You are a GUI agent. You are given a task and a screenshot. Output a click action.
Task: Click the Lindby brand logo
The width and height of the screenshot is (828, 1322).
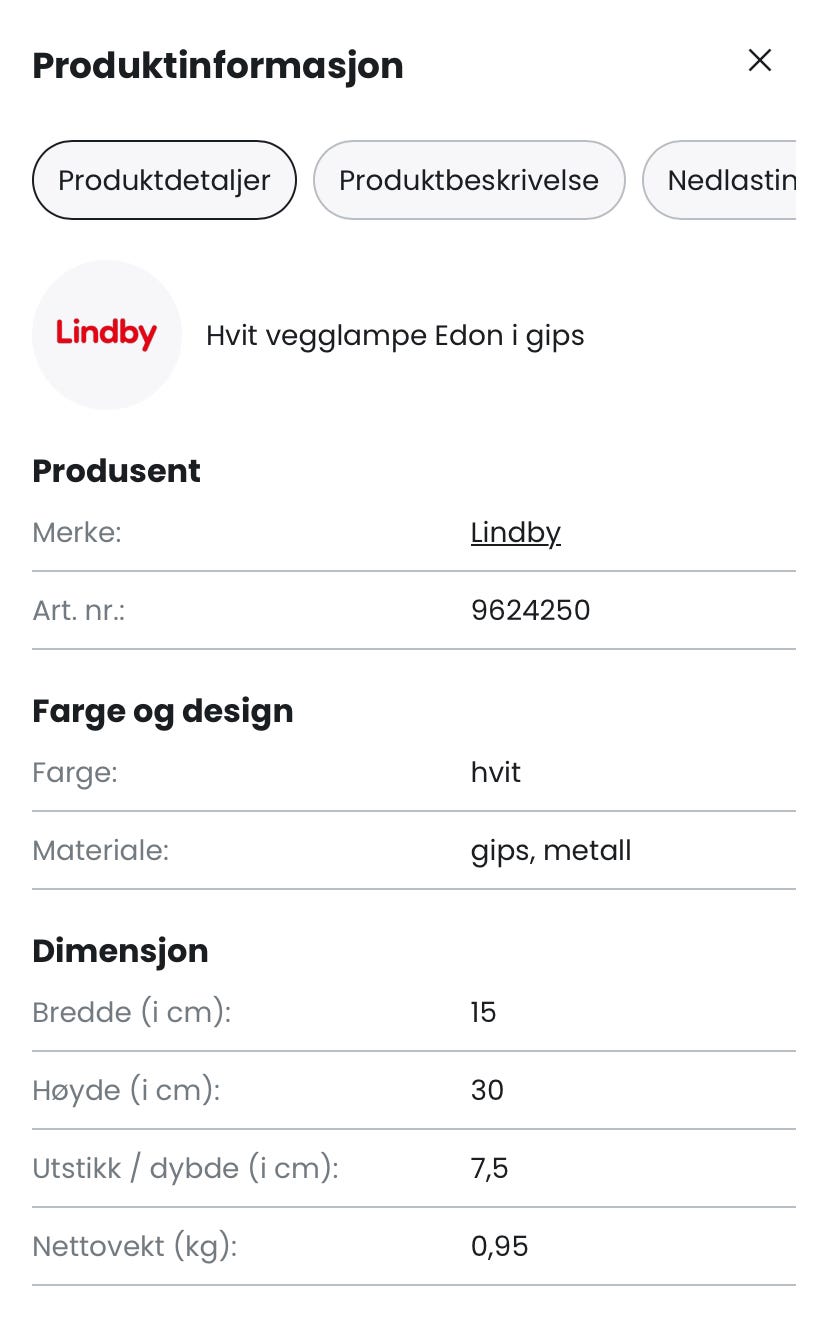(107, 335)
